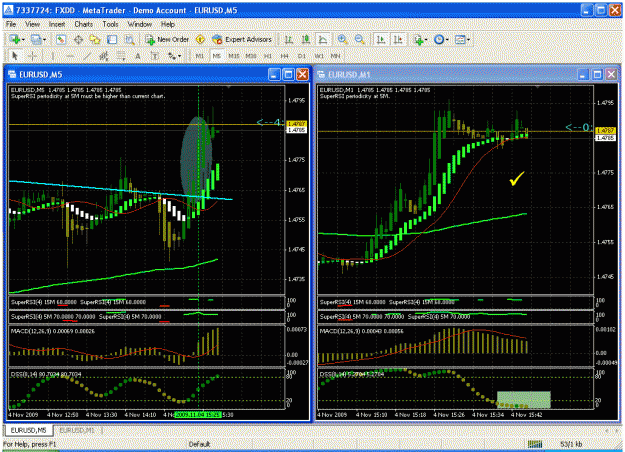Switch timeframe to M5
This screenshot has height=452, width=625.
point(216,56)
